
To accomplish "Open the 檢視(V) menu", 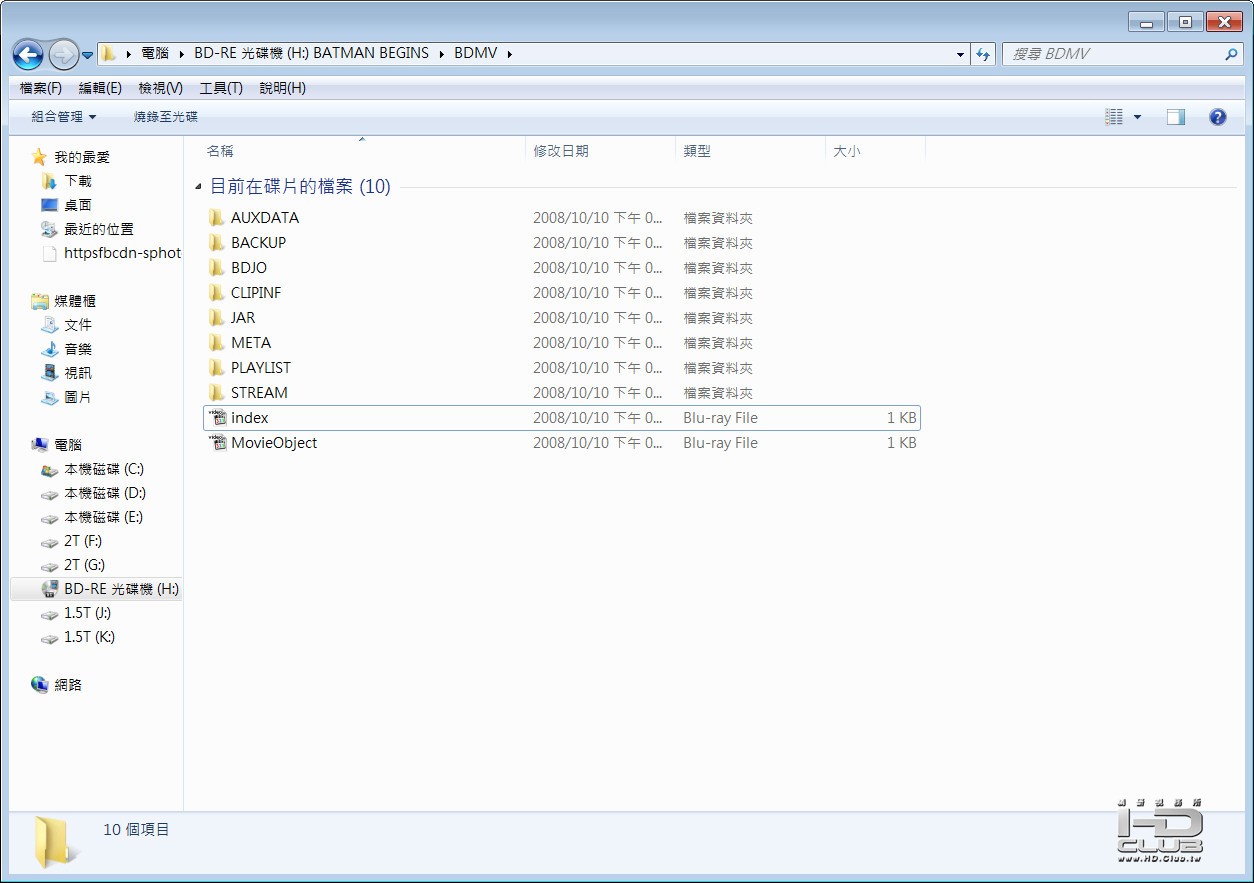I will tap(160, 88).
